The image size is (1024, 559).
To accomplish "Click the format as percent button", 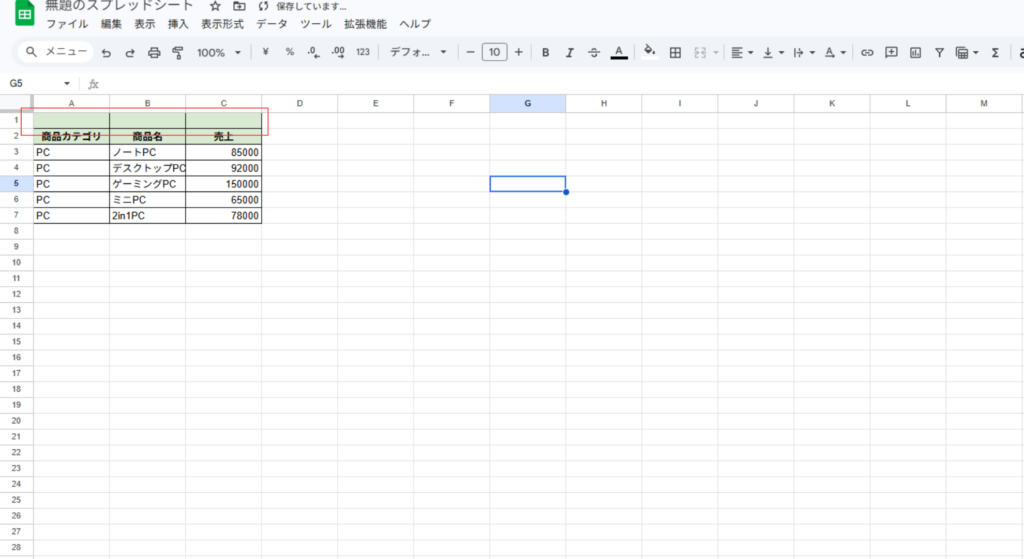I will (x=290, y=52).
